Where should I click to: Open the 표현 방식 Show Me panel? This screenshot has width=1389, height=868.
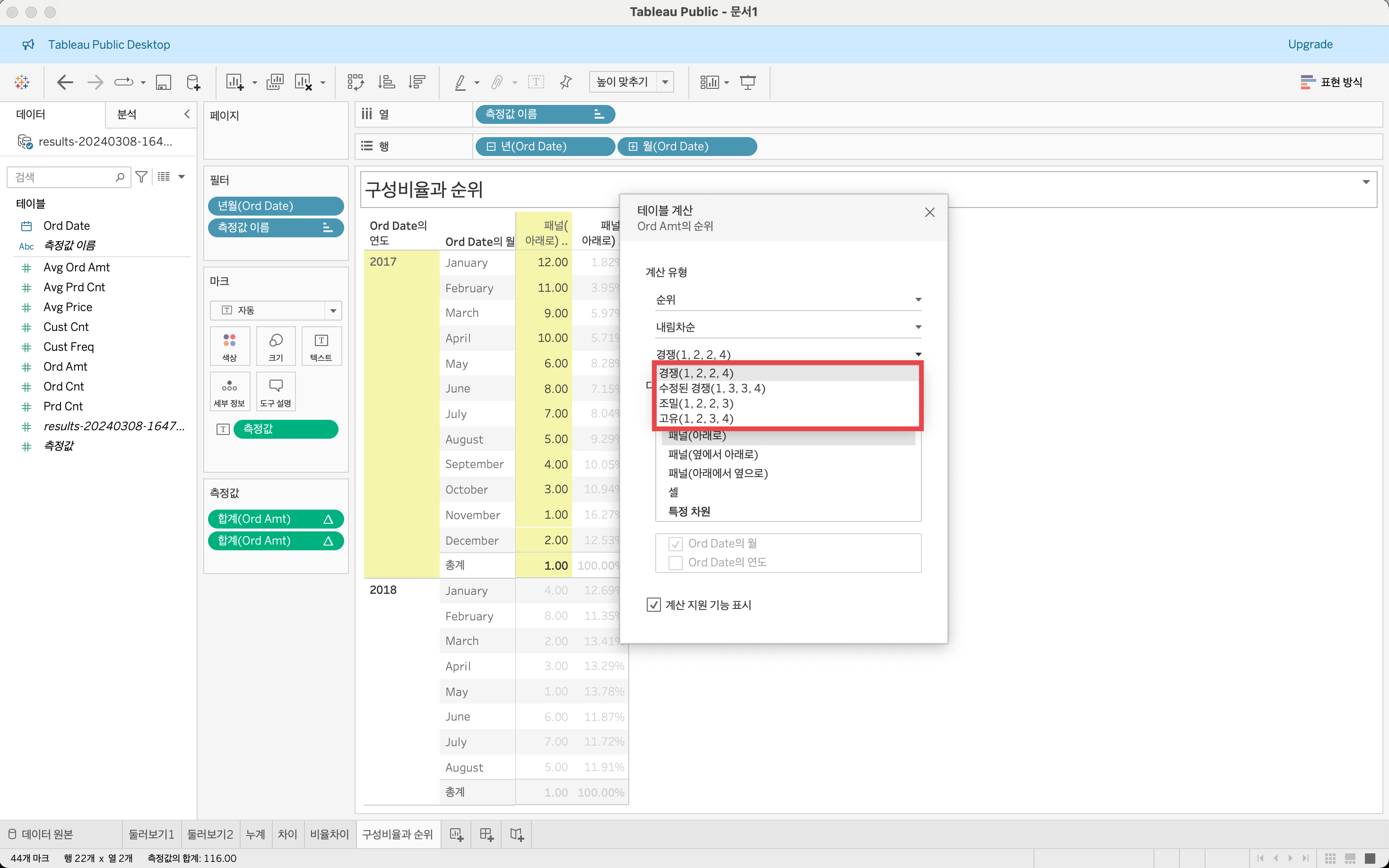click(x=1331, y=82)
